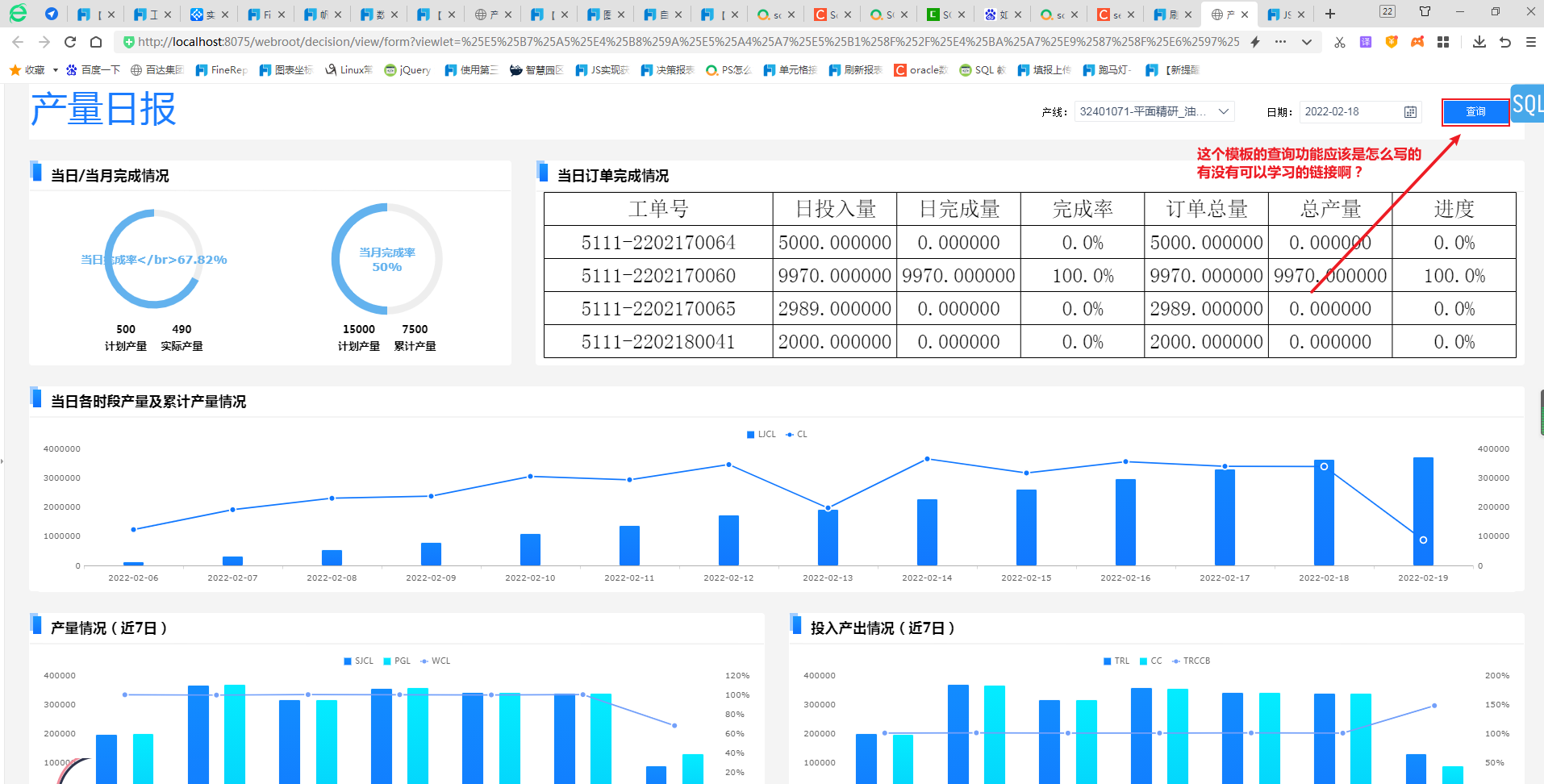The width and height of the screenshot is (1544, 784).
Task: Click the 完成率 column header
Action: pos(1083,209)
